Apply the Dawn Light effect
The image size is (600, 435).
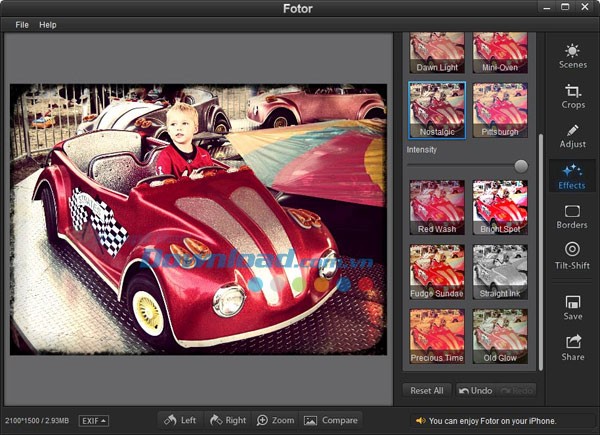(437, 52)
